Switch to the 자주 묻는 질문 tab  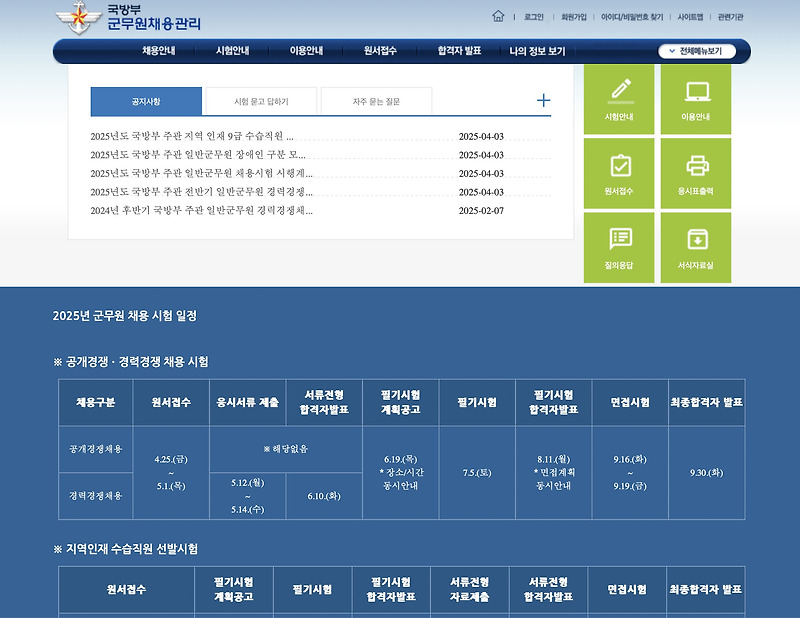coord(375,101)
